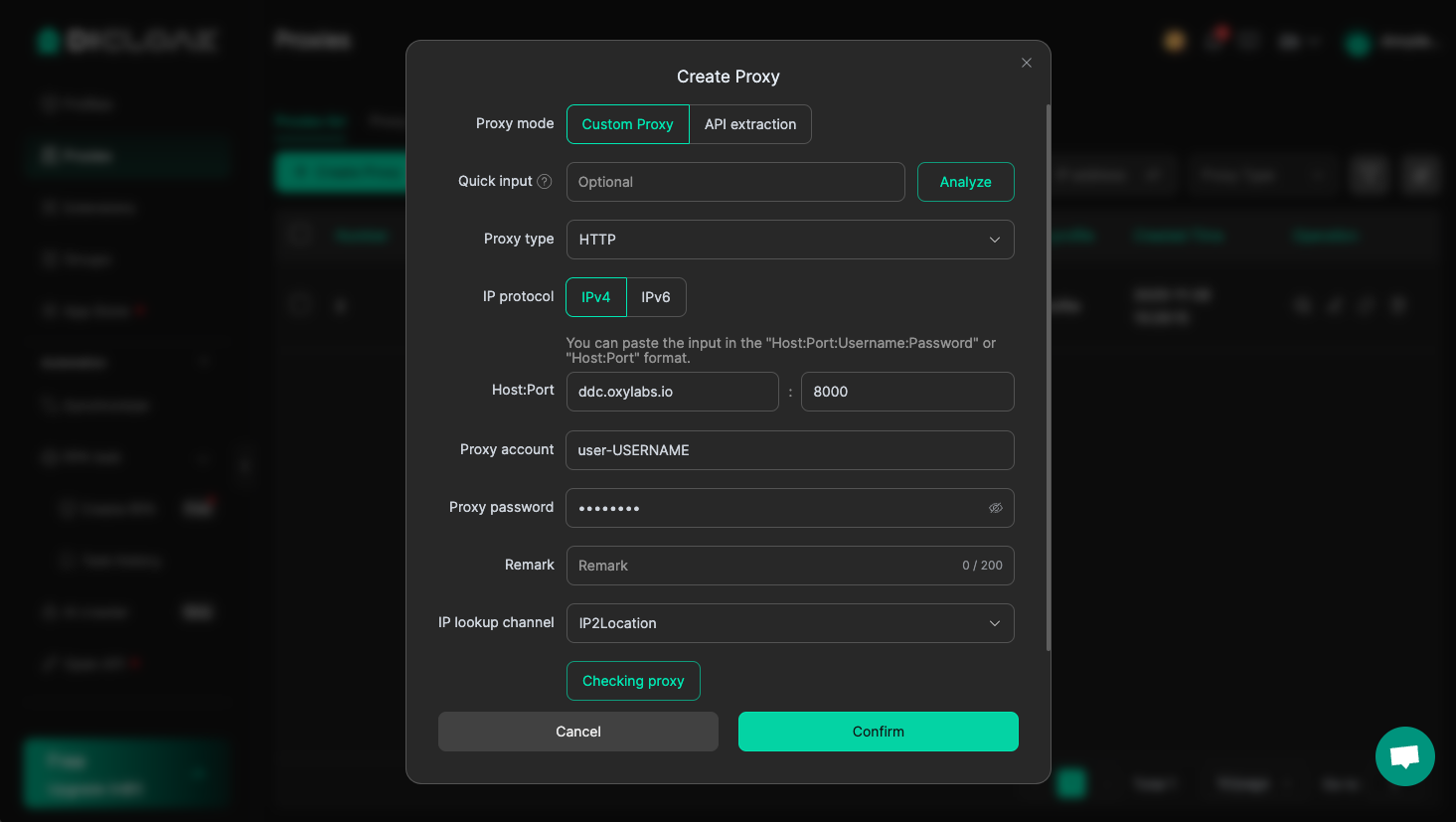Click the Proxy type dropdown chevron
The width and height of the screenshot is (1456, 822).
pos(994,240)
